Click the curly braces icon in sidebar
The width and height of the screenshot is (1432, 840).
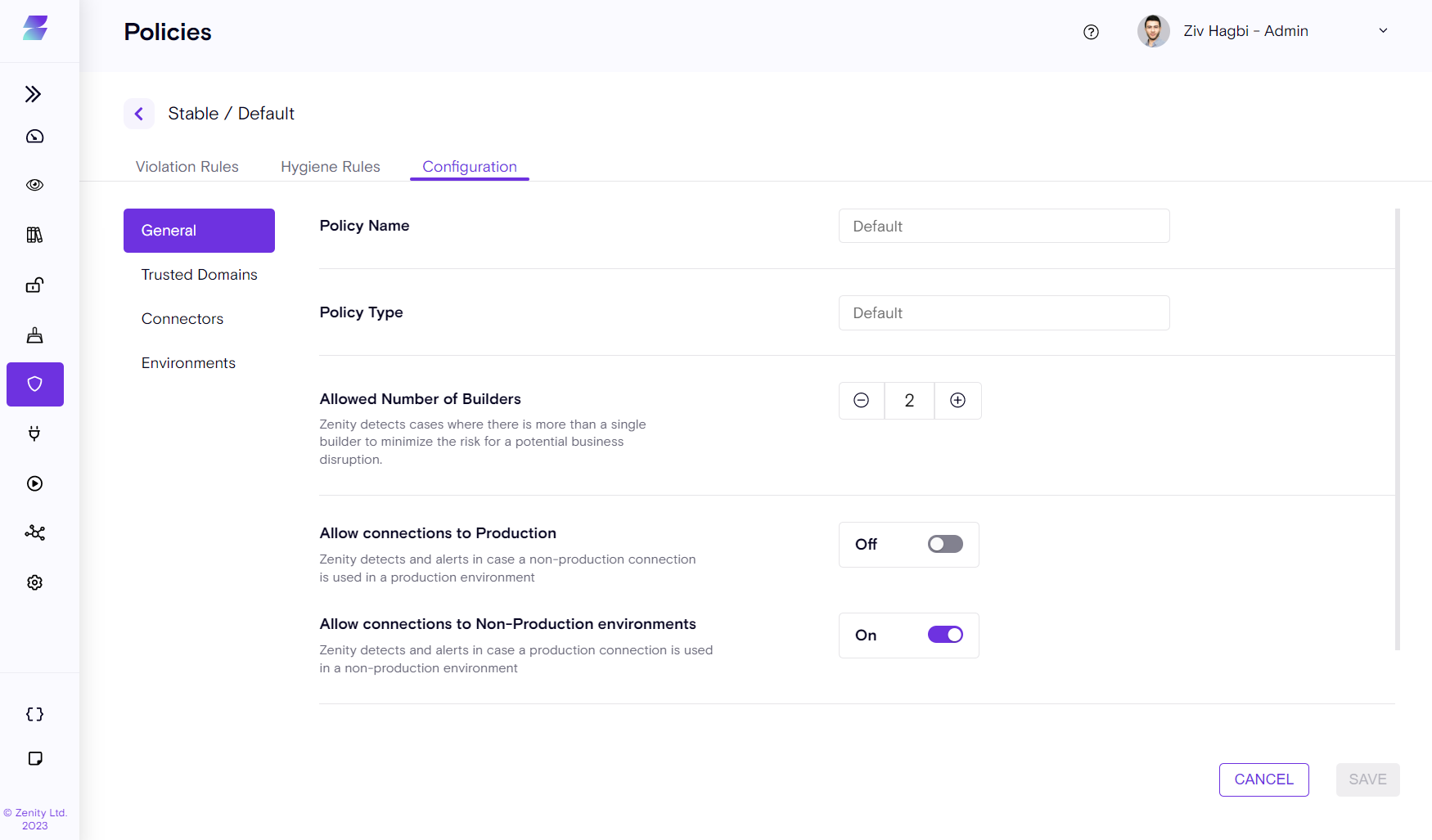point(34,714)
